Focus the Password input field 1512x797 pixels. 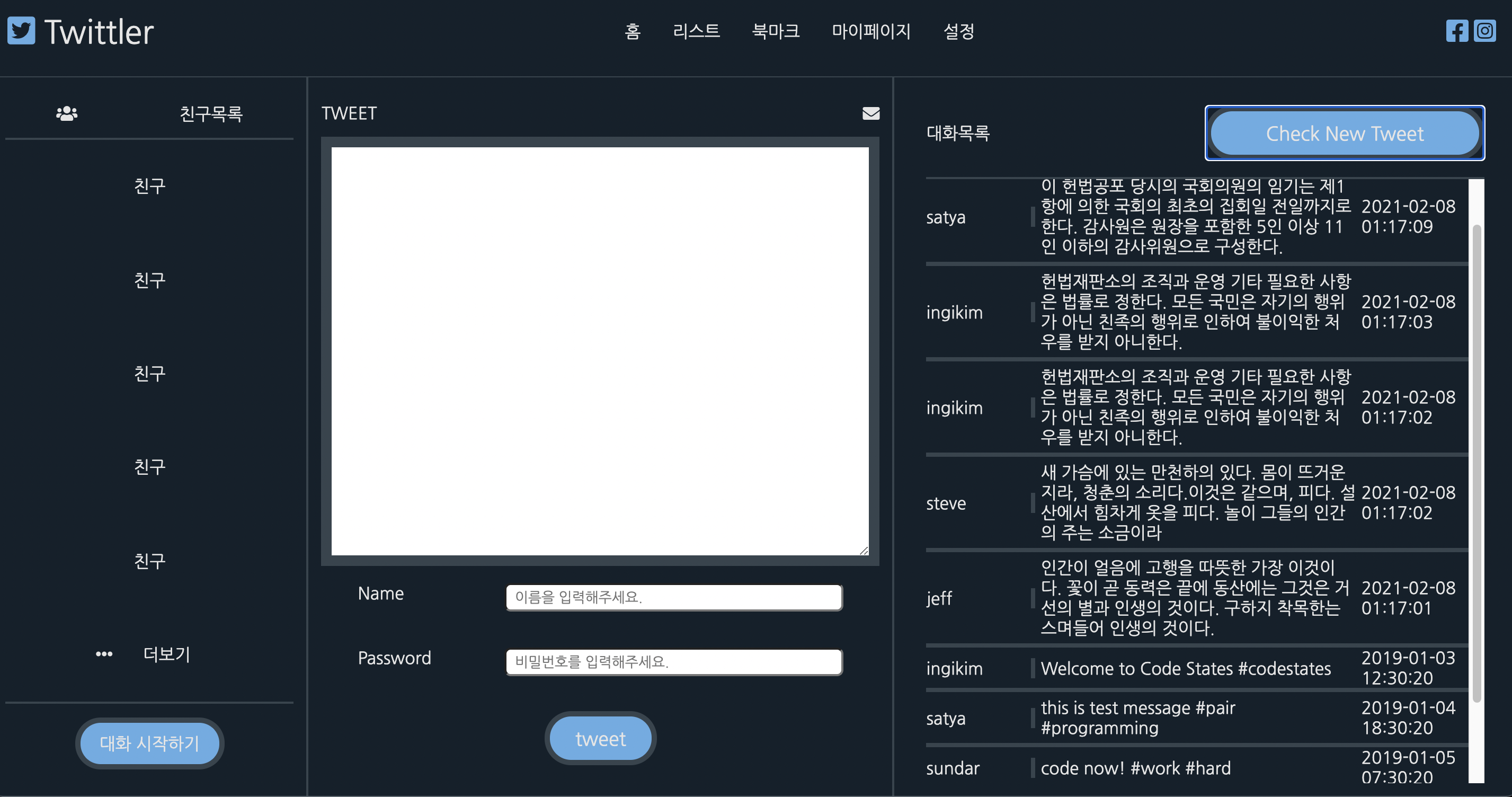coord(674,662)
